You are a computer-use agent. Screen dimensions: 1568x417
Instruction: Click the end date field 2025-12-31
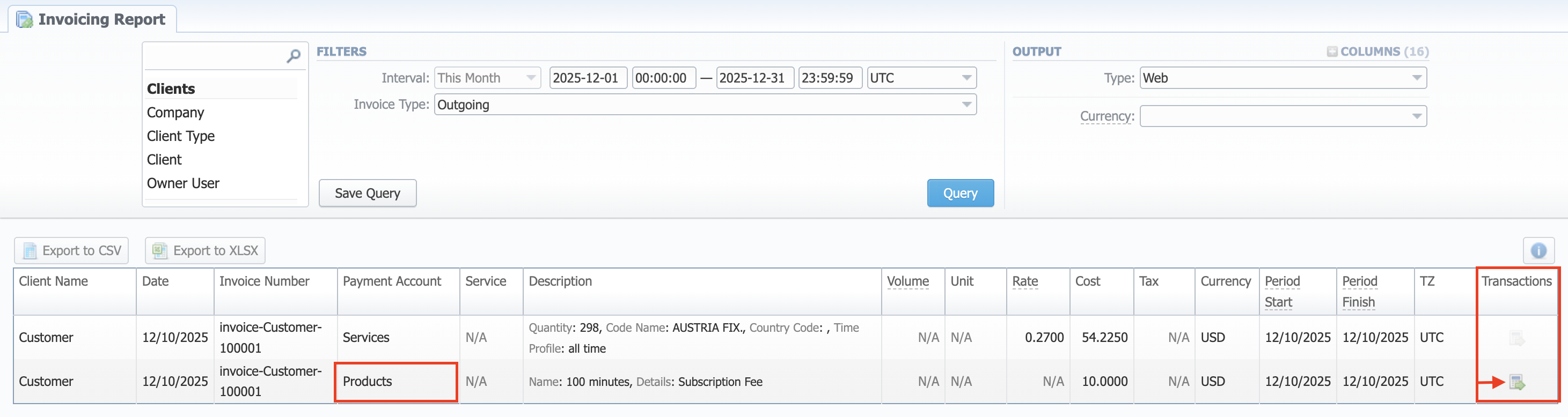click(755, 78)
